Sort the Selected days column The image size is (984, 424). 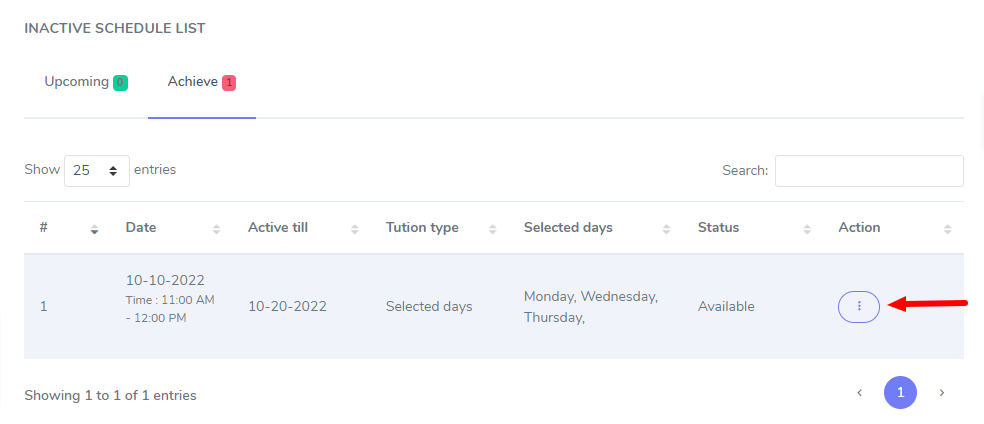point(667,229)
